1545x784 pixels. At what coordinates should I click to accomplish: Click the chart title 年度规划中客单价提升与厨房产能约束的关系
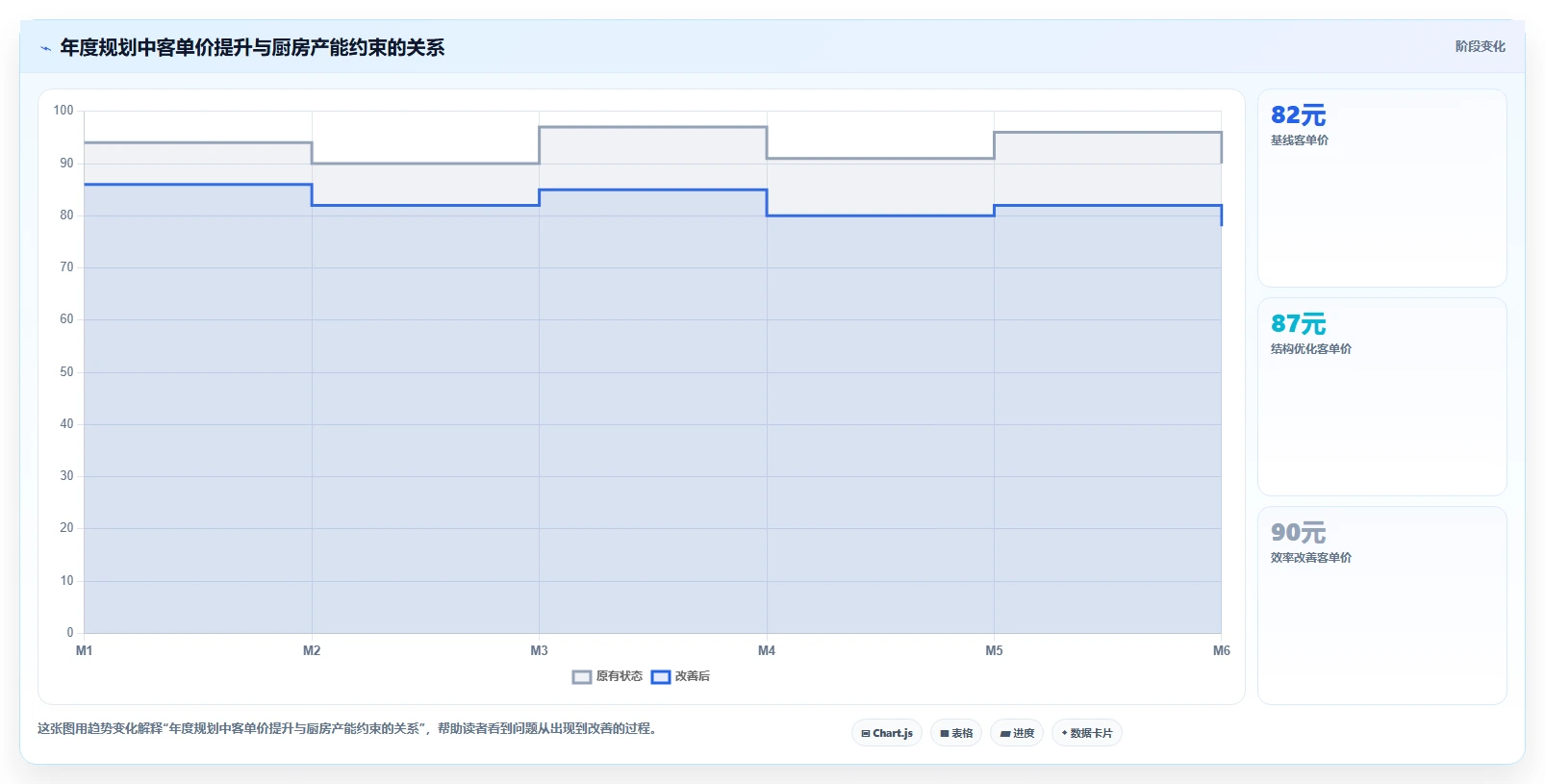(252, 48)
